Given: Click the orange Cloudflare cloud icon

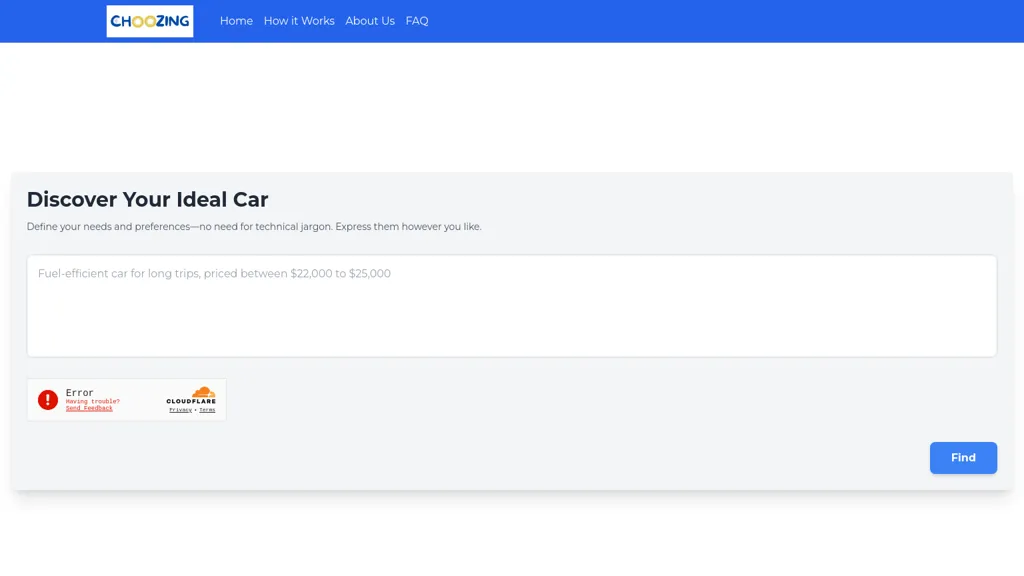Looking at the screenshot, I should coord(203,392).
